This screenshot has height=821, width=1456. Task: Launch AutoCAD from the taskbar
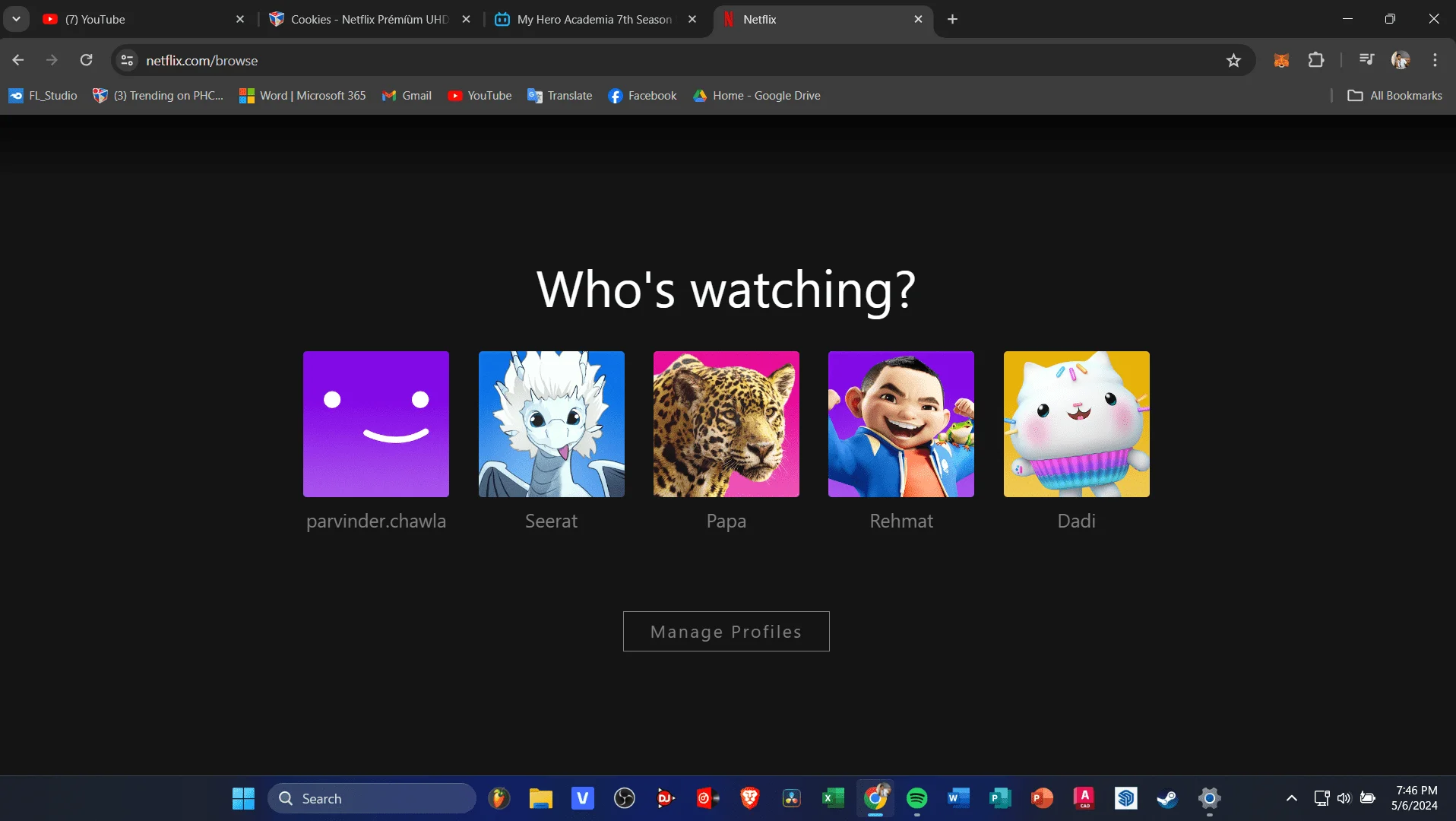(1084, 798)
